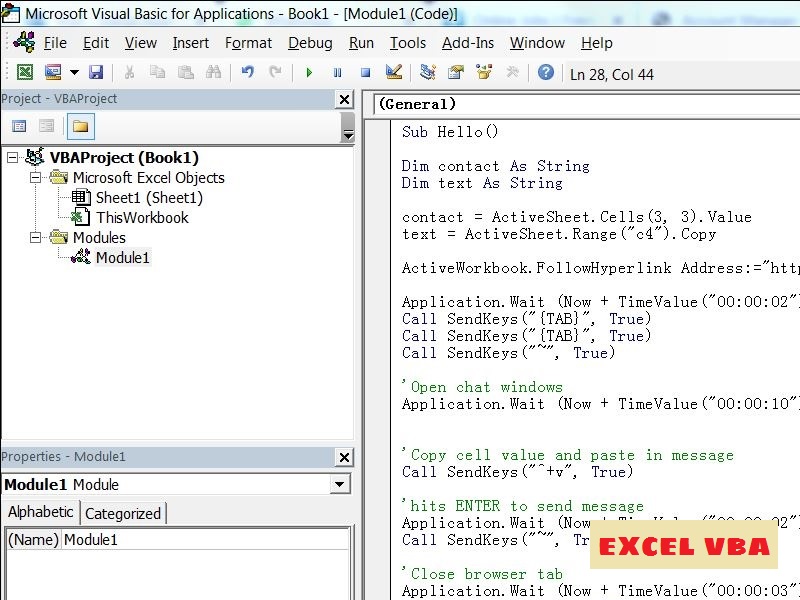Open the Object Browser icon
Screen dimensions: 800x600
click(484, 72)
